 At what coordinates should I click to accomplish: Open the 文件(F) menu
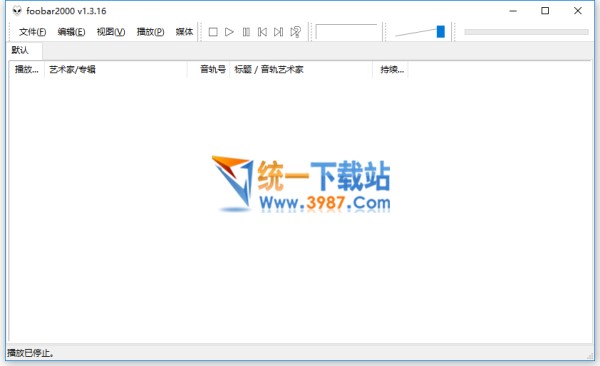click(33, 32)
